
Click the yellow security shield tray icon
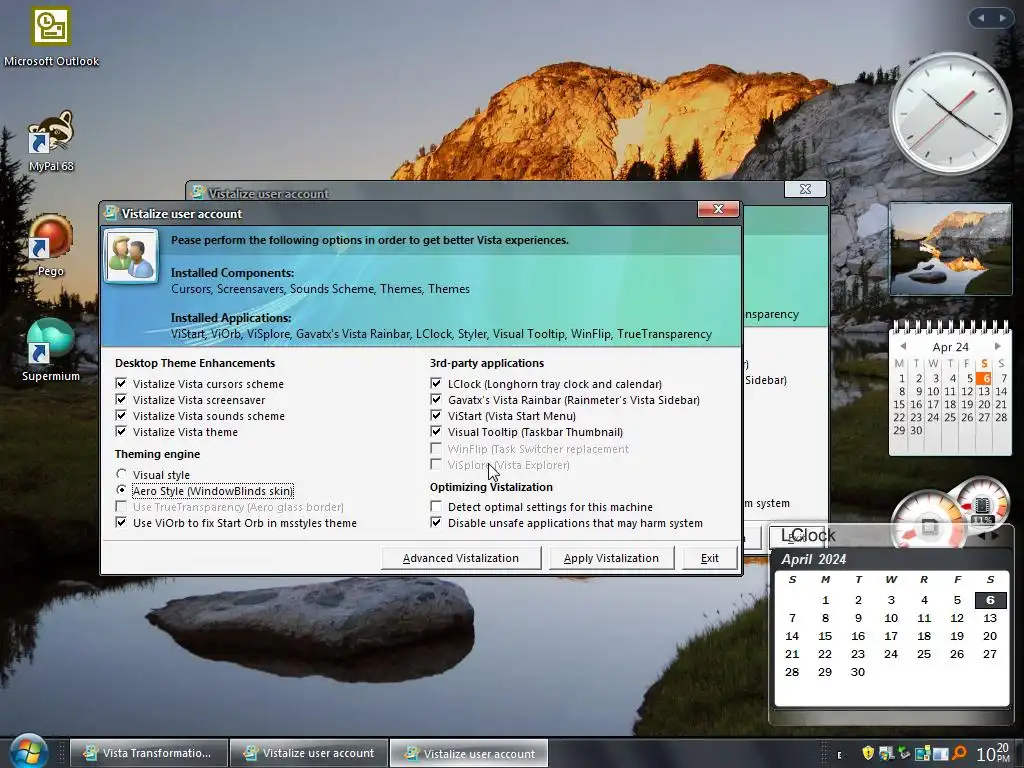(x=868, y=753)
